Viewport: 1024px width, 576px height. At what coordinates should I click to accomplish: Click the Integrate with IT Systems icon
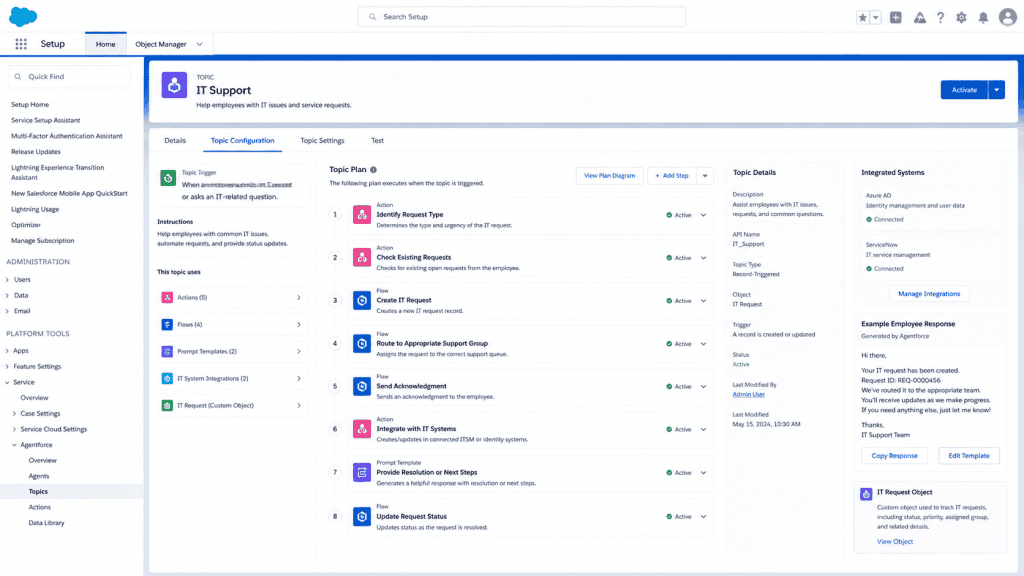pyautogui.click(x=362, y=429)
